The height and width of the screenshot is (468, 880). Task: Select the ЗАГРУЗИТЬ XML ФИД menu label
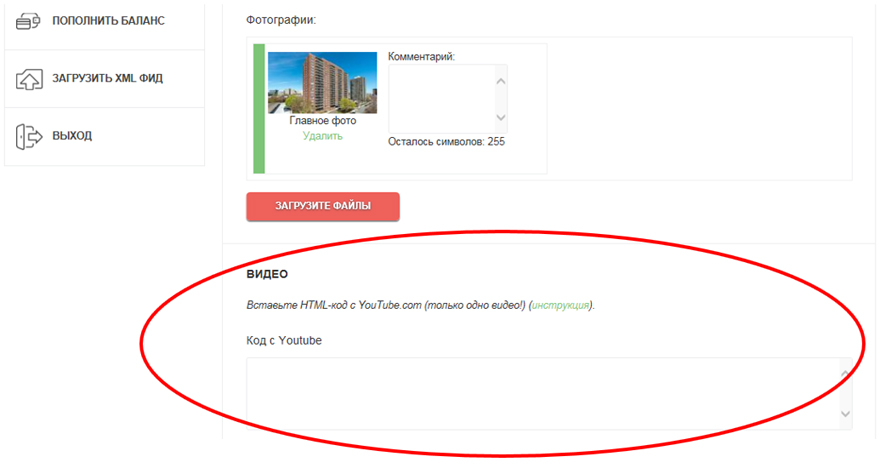click(107, 78)
